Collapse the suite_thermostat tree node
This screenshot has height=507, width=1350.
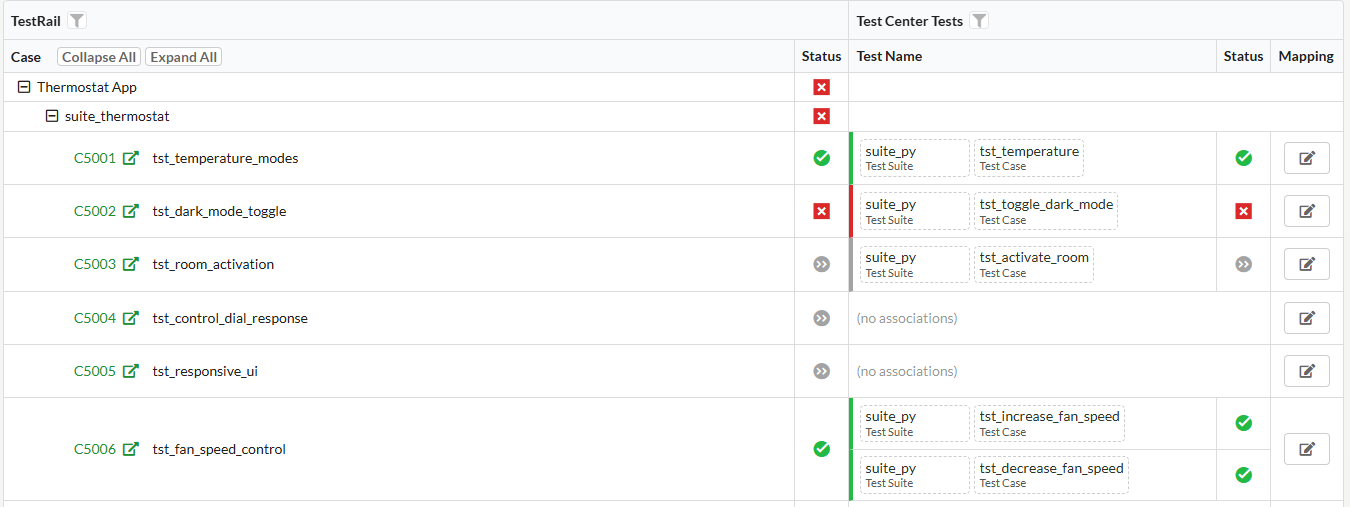point(52,116)
